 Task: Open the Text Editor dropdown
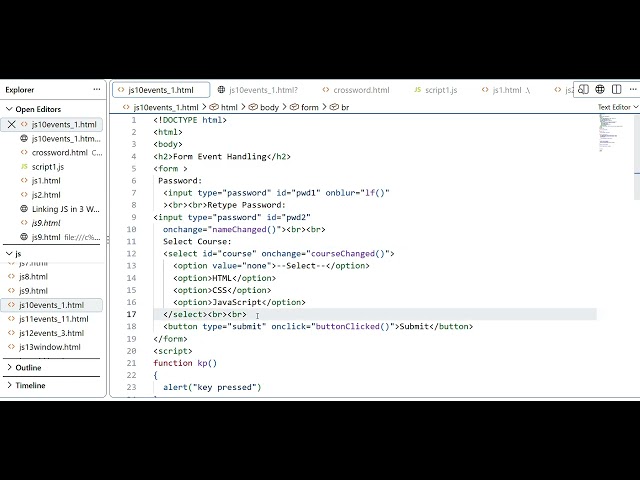point(618,107)
